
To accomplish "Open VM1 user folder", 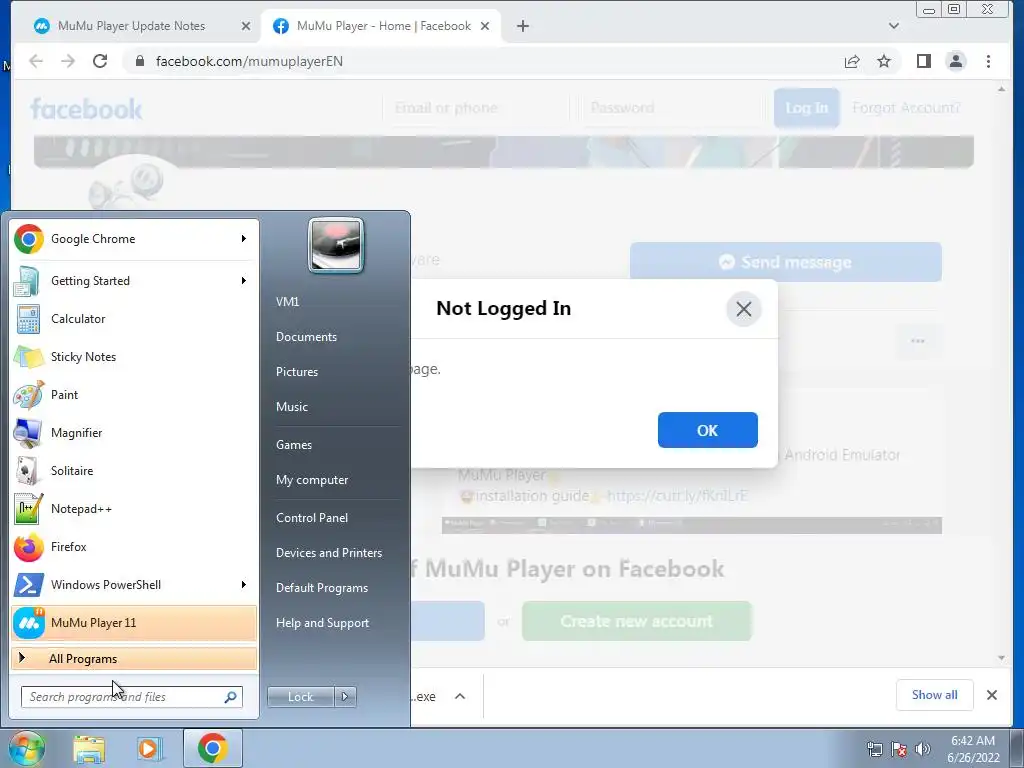I will click(x=287, y=302).
